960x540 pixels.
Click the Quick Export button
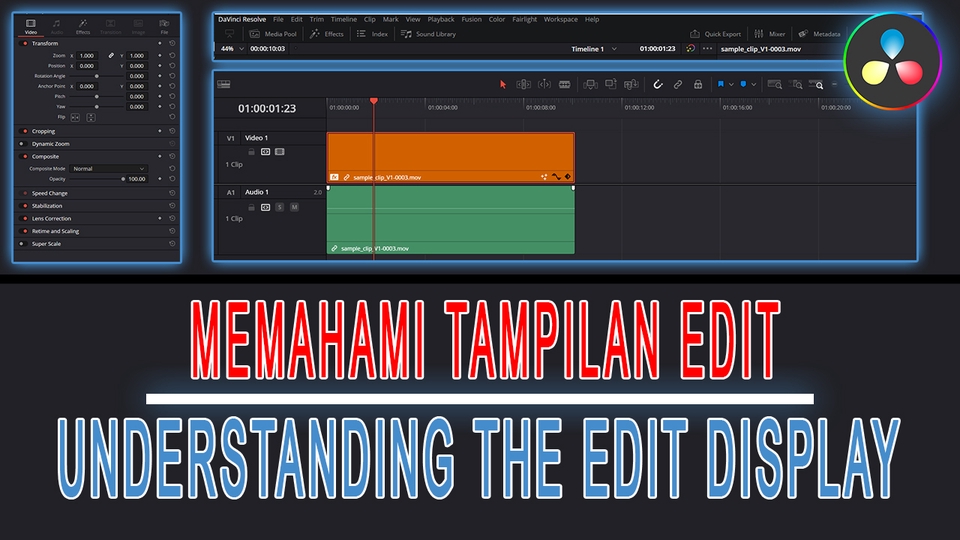[x=716, y=34]
